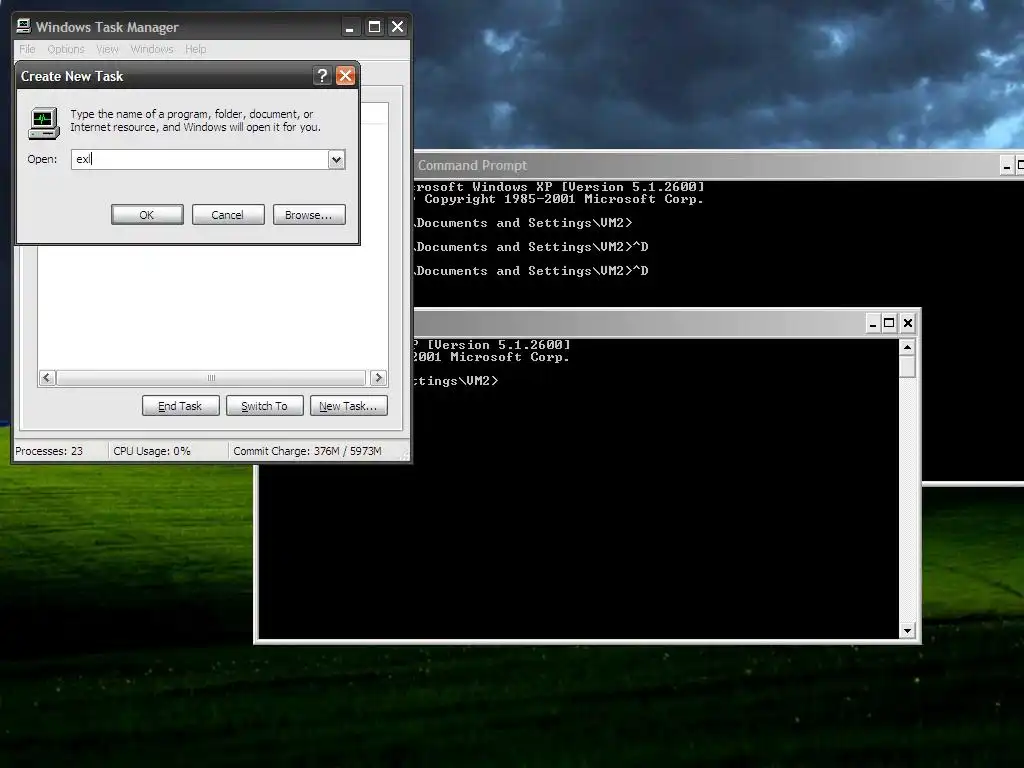This screenshot has height=768, width=1024.
Task: Open the File menu in Task Manager
Action: [x=27, y=49]
